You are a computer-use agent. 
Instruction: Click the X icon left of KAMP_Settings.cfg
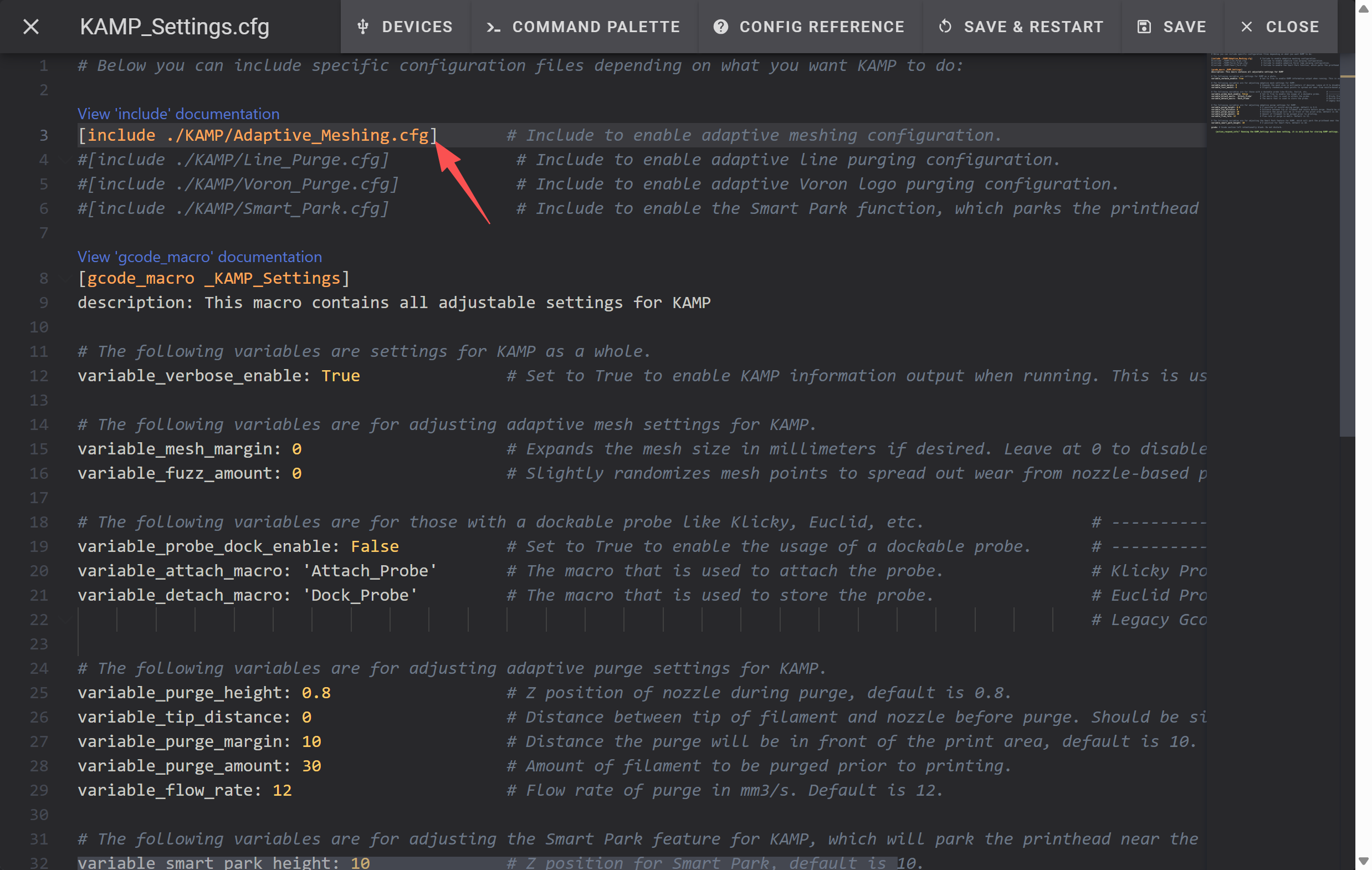(x=31, y=27)
